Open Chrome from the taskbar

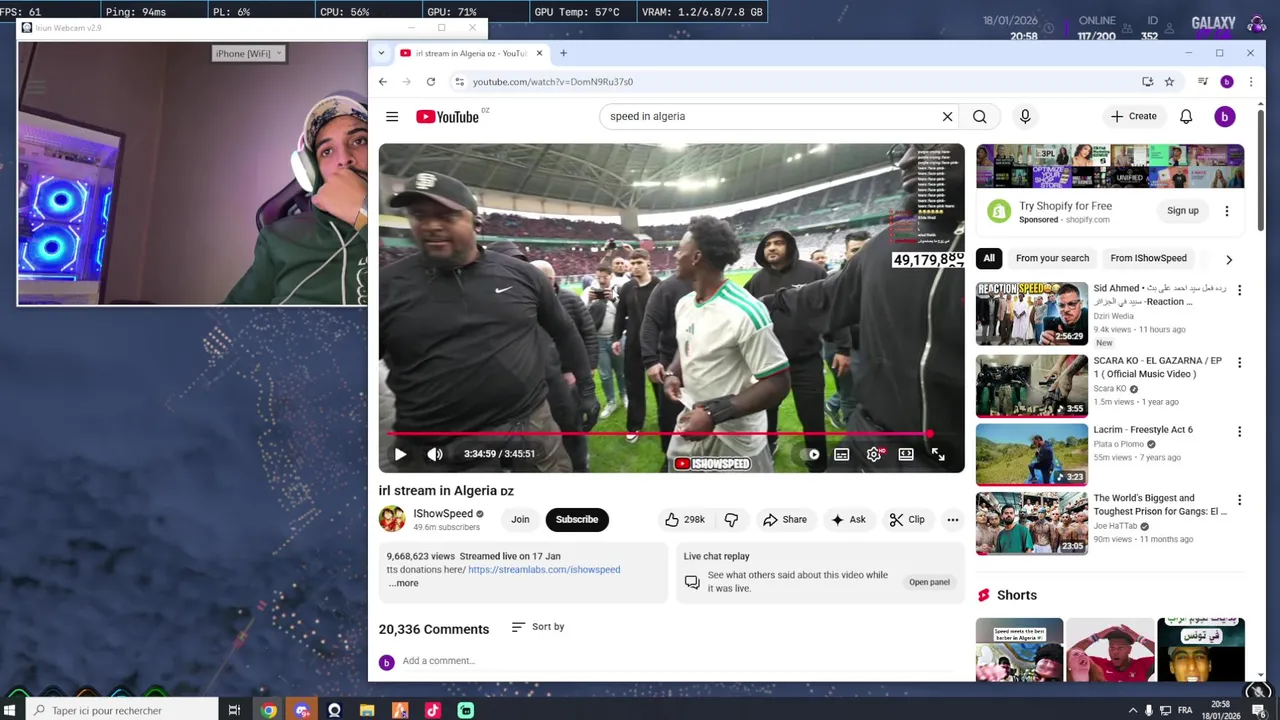[x=269, y=711]
